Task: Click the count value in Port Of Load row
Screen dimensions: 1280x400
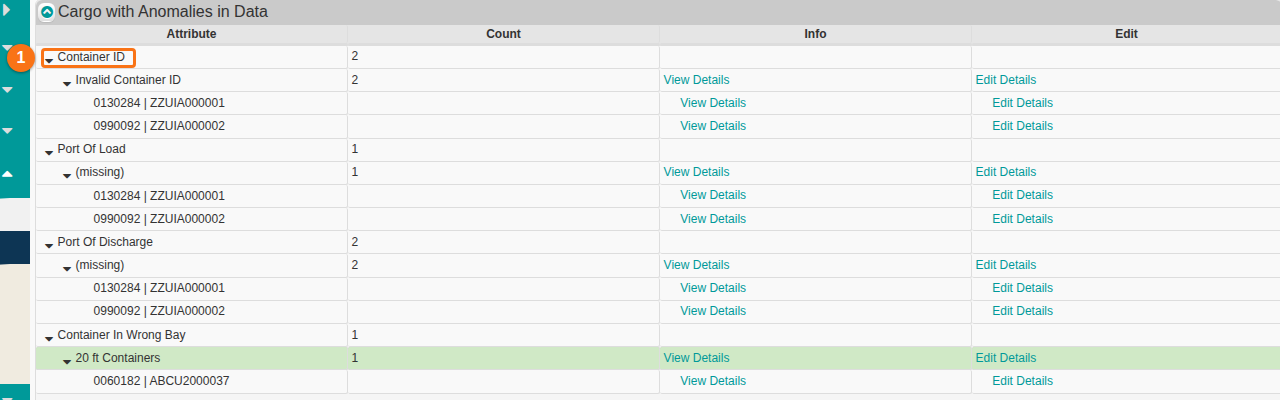Action: click(355, 149)
